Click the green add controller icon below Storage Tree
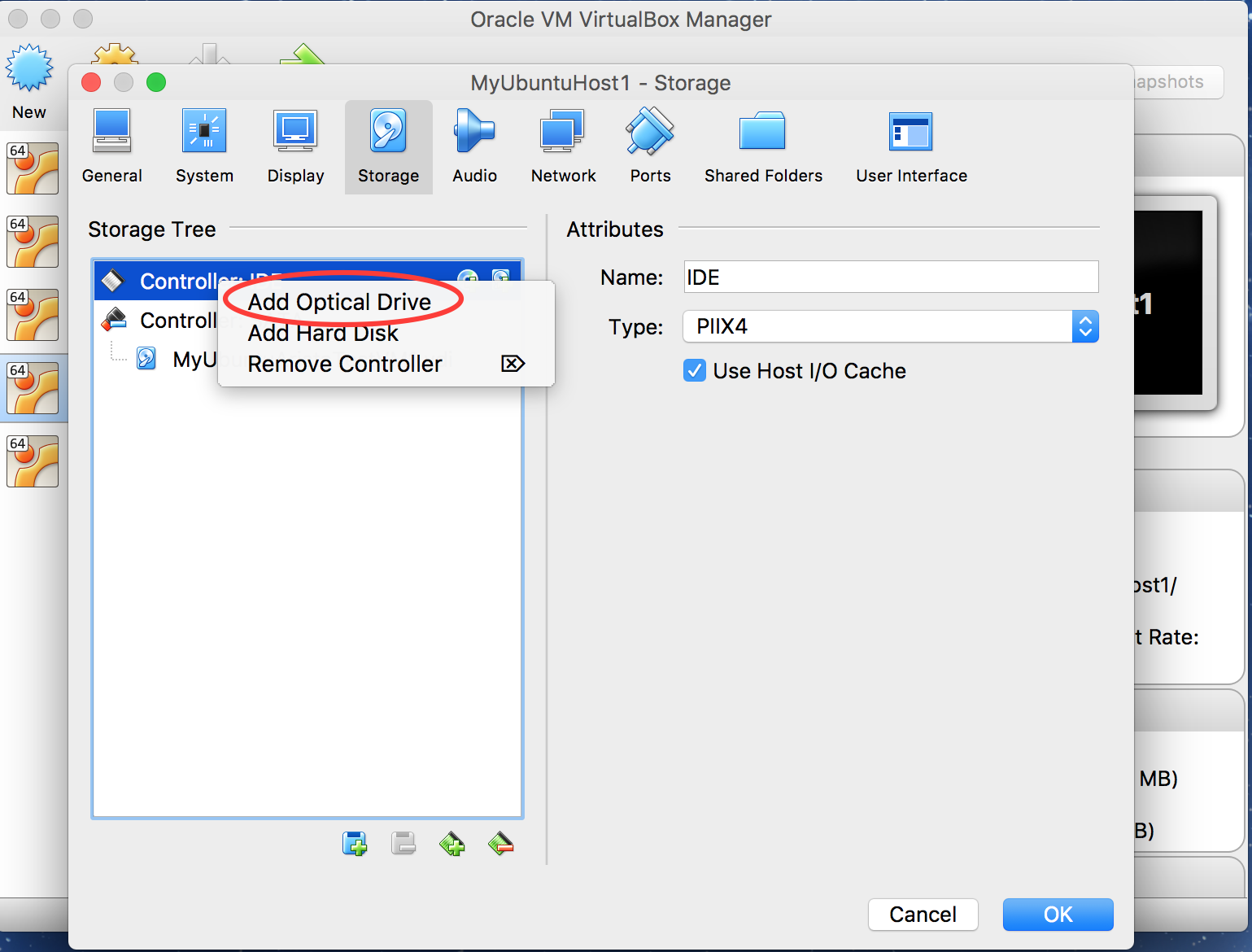 pyautogui.click(x=452, y=844)
